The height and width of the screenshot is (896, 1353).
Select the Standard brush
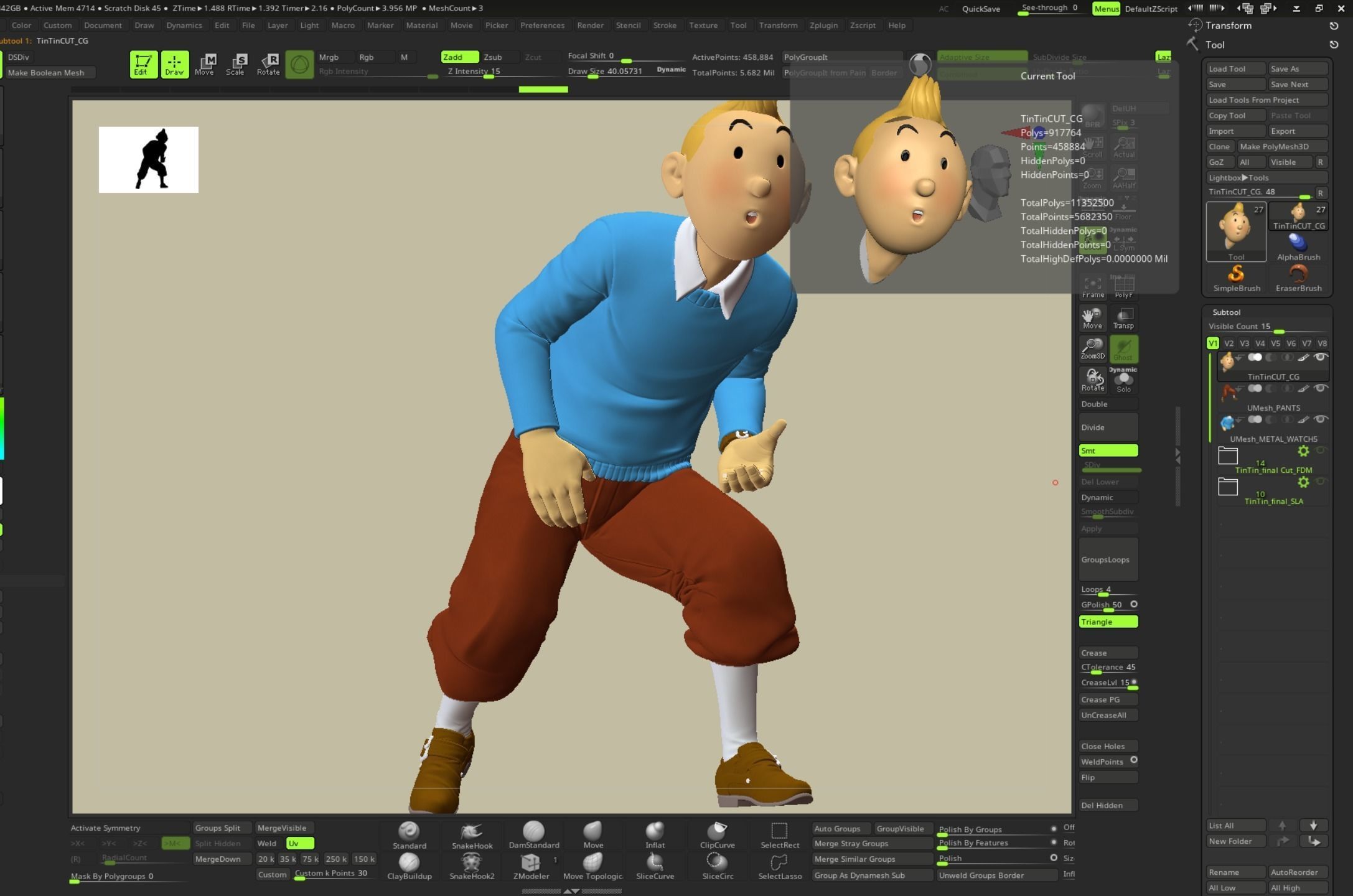click(409, 835)
